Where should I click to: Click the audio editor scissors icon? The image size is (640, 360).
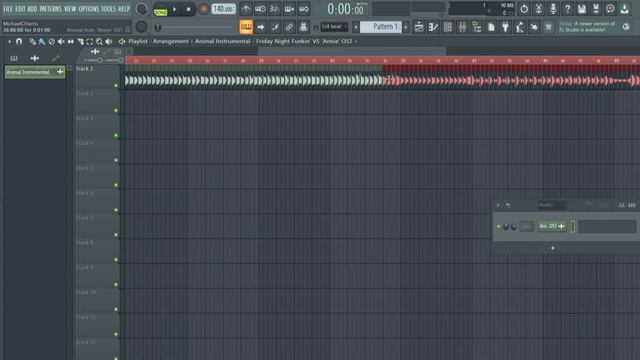539,9
